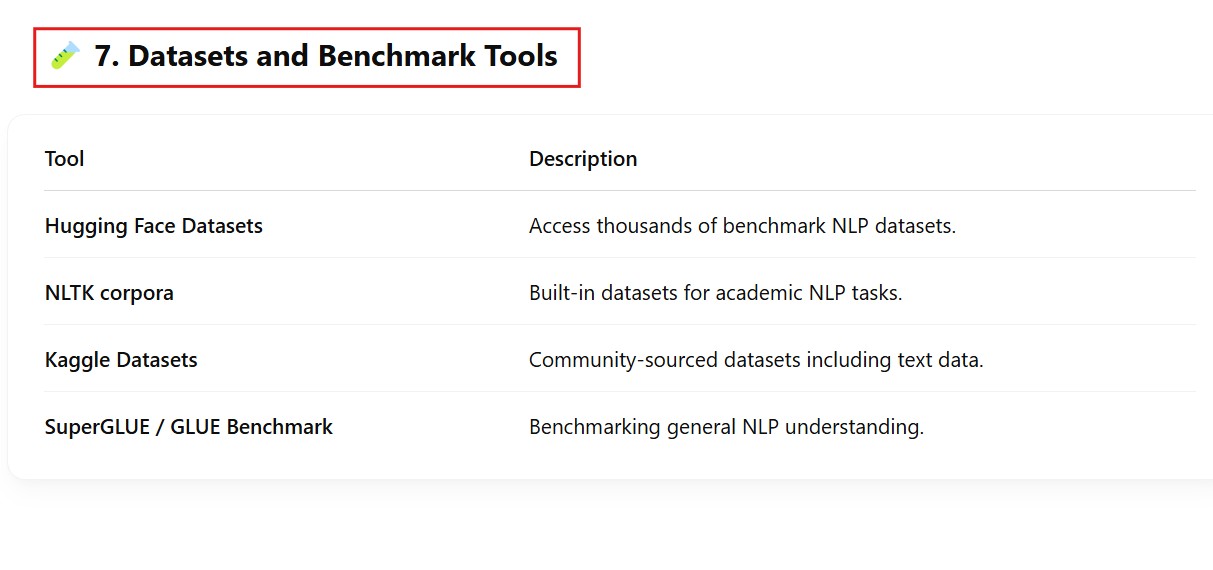Click the Built-in datasets for academic description
The image size is (1213, 570).
pos(715,293)
